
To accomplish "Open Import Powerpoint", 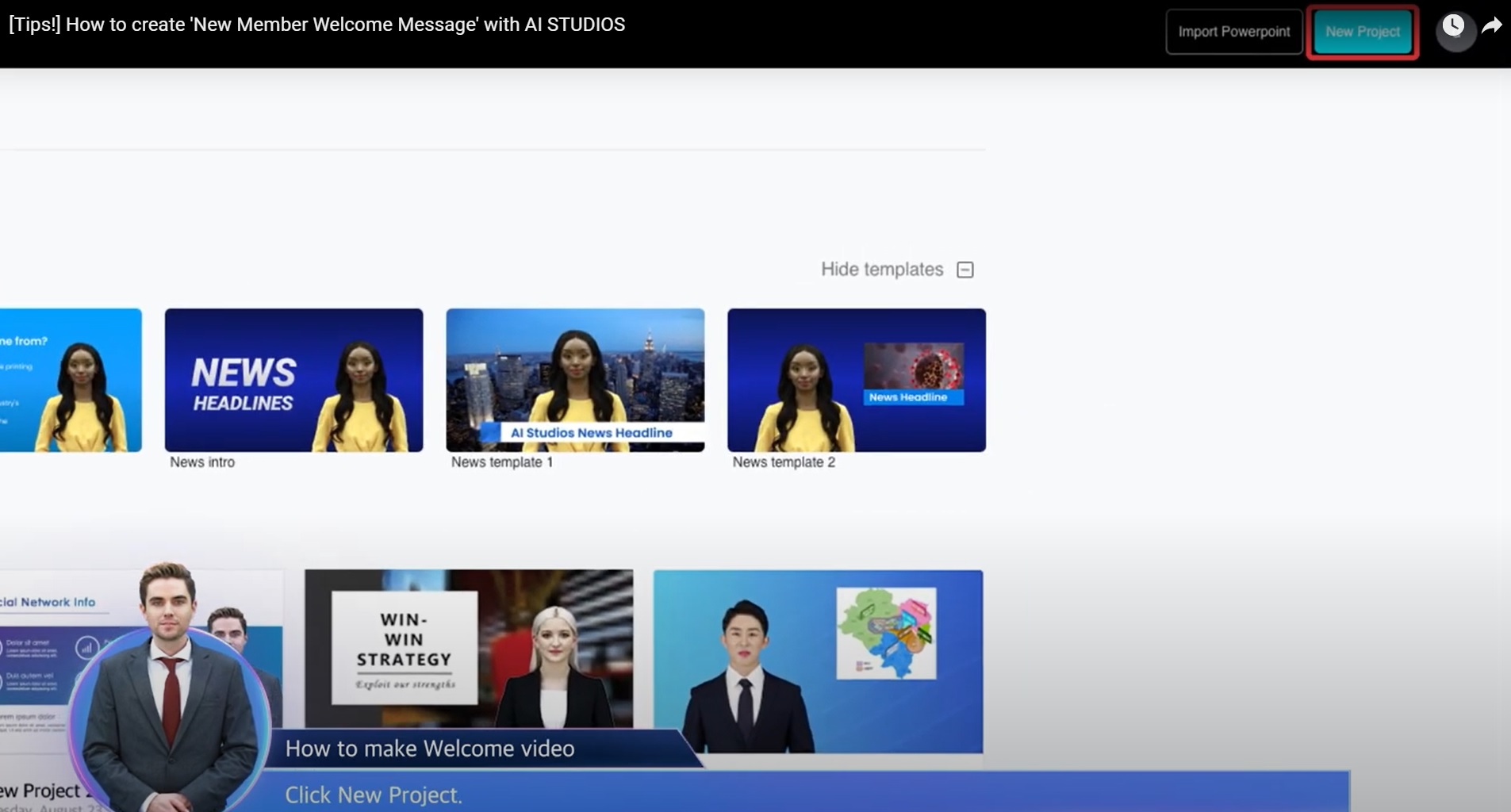I will (x=1233, y=32).
